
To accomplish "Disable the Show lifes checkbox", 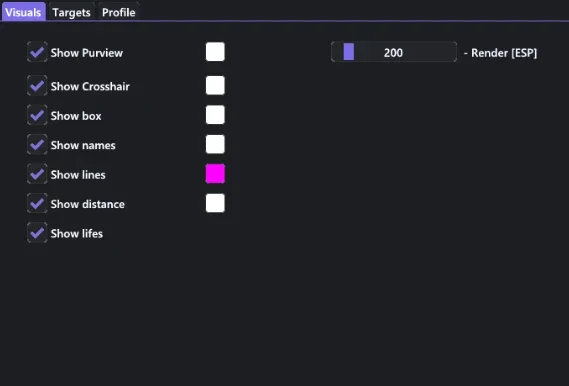I will tap(37, 233).
